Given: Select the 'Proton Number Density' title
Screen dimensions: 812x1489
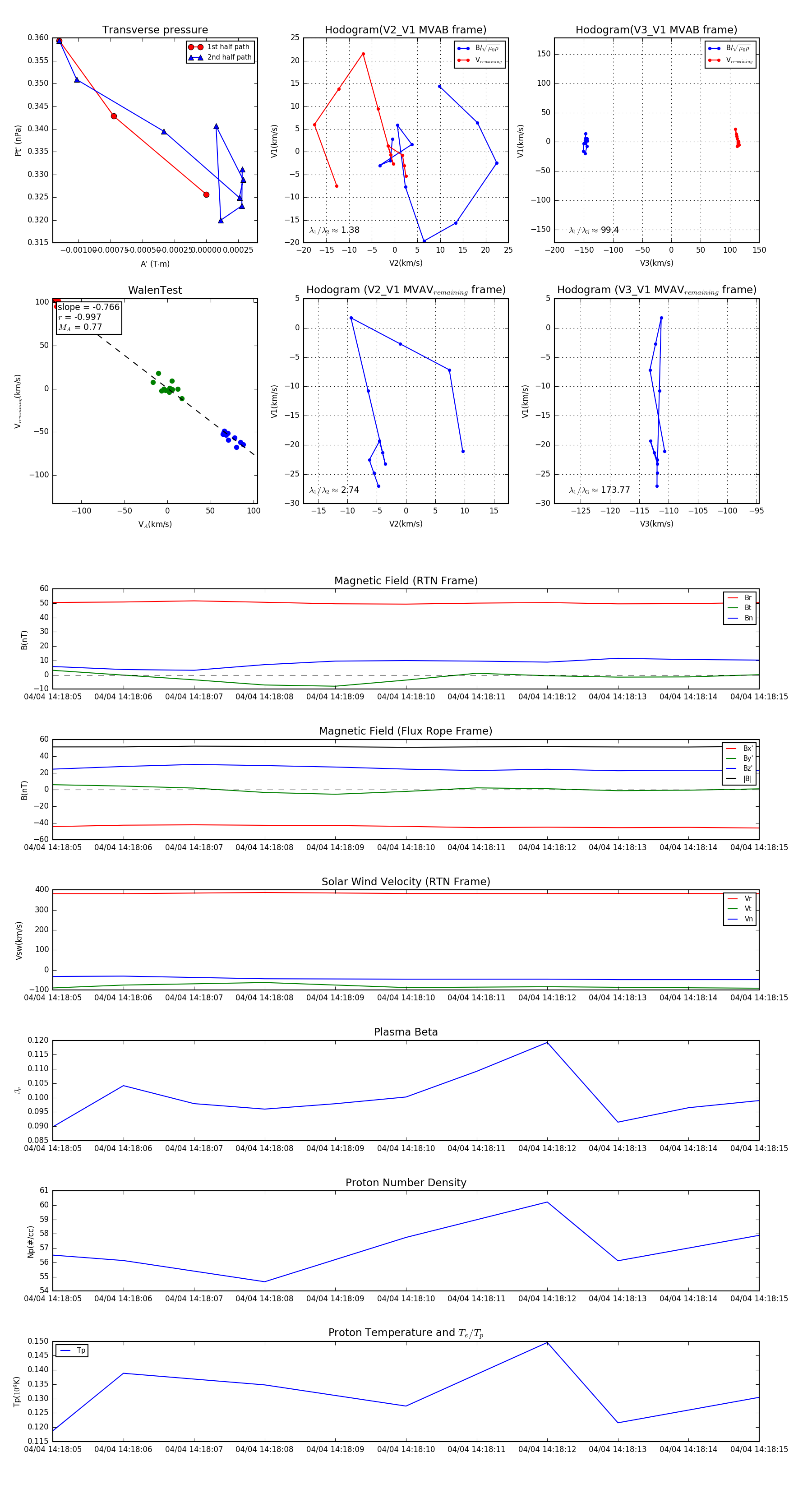Looking at the screenshot, I should (x=406, y=1182).
